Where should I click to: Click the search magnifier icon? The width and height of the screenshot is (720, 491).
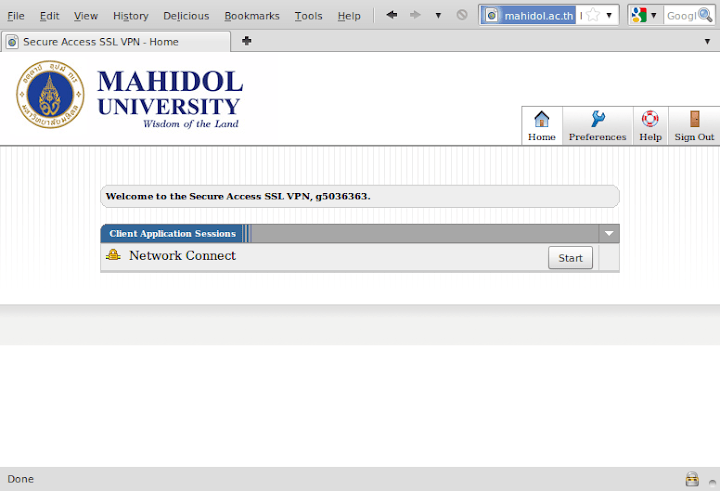tap(705, 16)
